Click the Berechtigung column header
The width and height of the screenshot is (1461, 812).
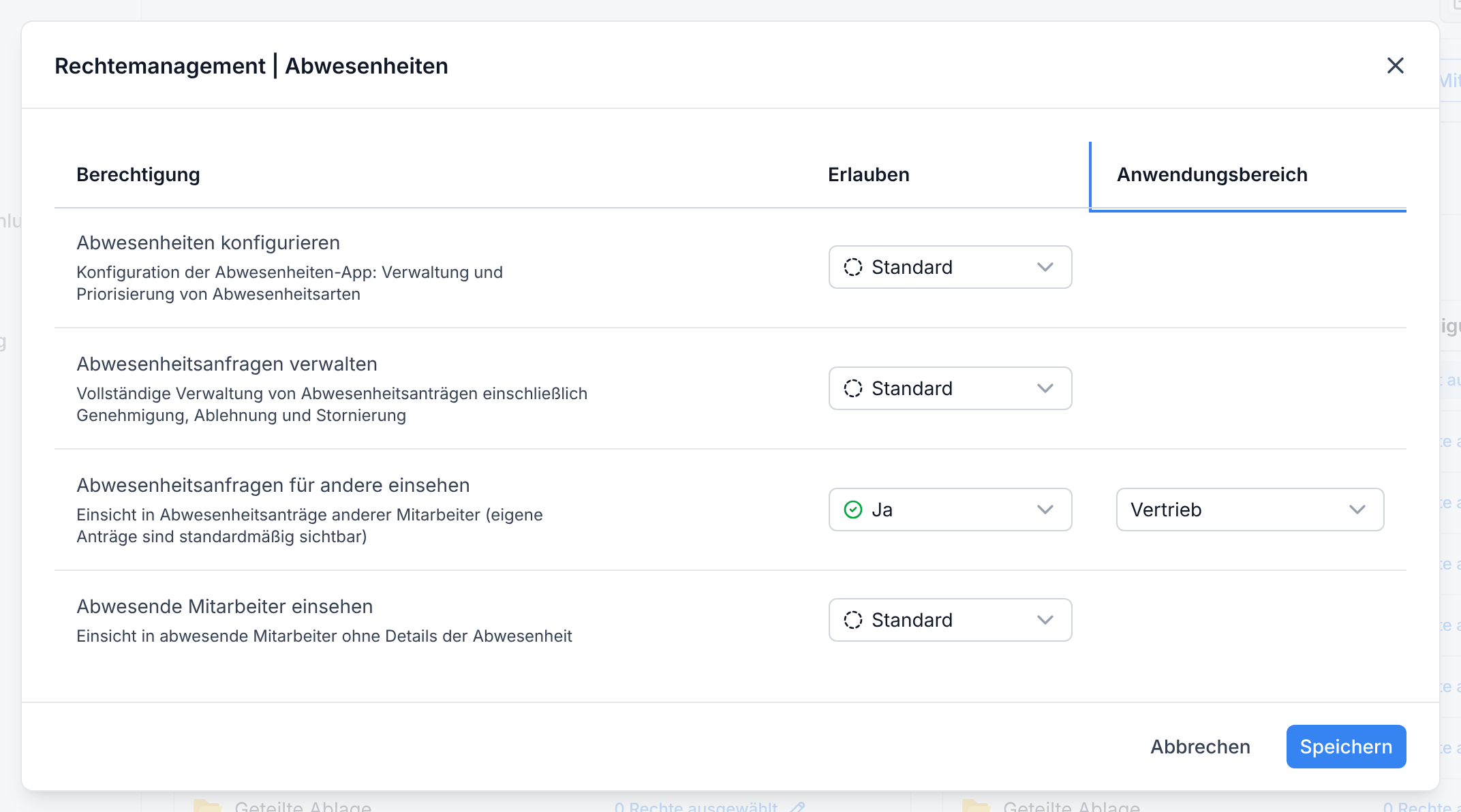pos(138,174)
